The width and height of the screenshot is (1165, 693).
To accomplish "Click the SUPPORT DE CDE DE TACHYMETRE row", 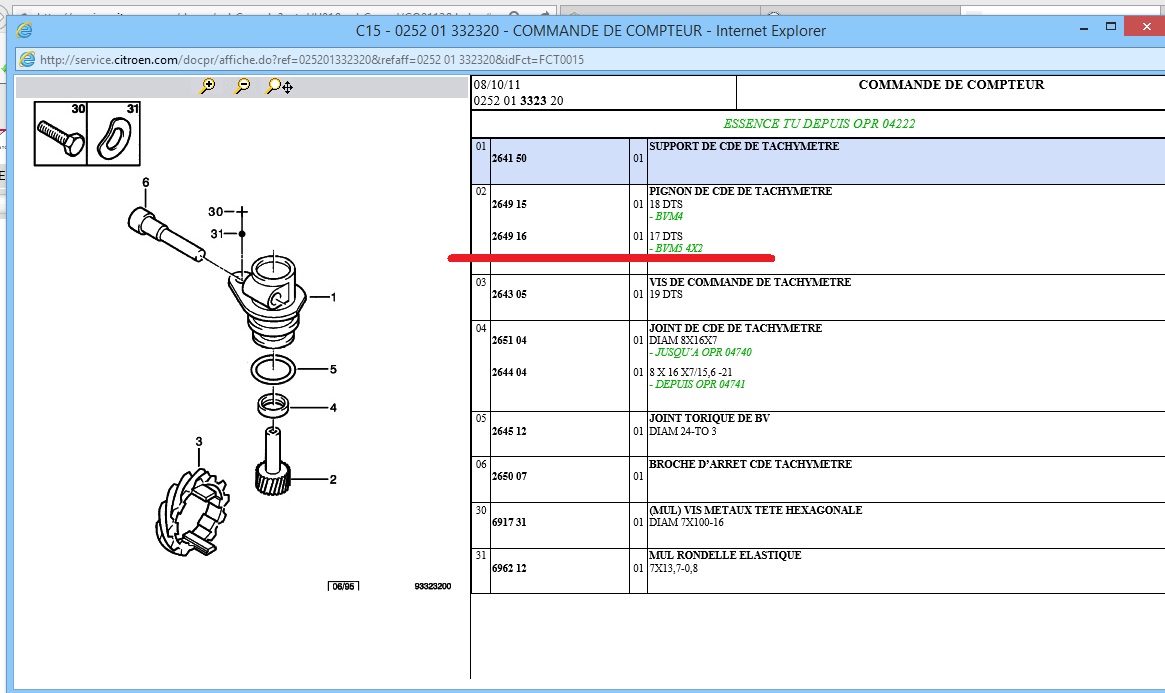I will point(744,147).
